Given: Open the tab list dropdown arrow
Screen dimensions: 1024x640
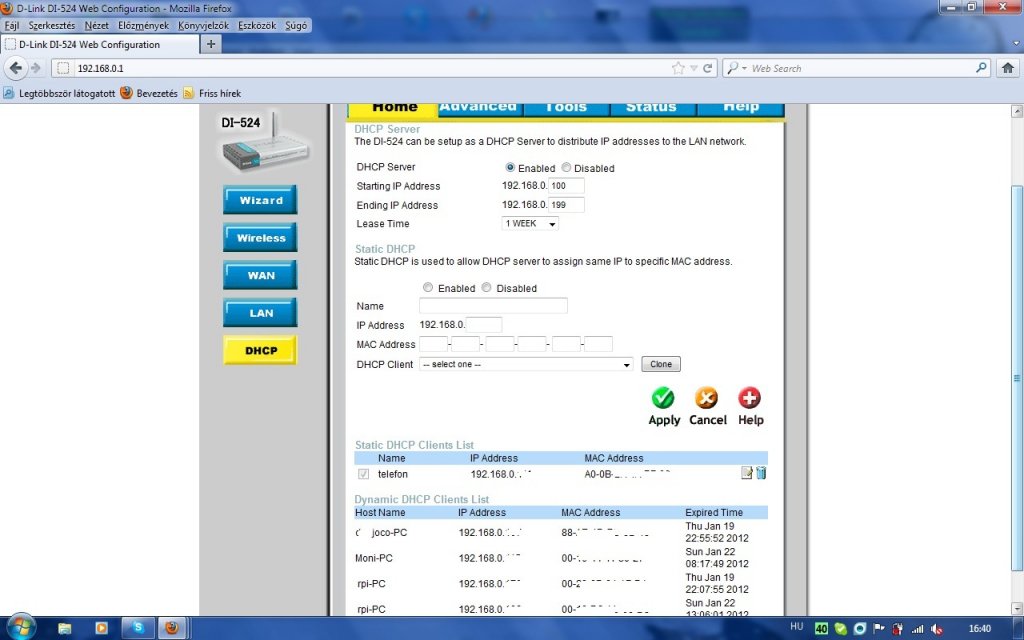Looking at the screenshot, I should pyautogui.click(x=1017, y=44).
